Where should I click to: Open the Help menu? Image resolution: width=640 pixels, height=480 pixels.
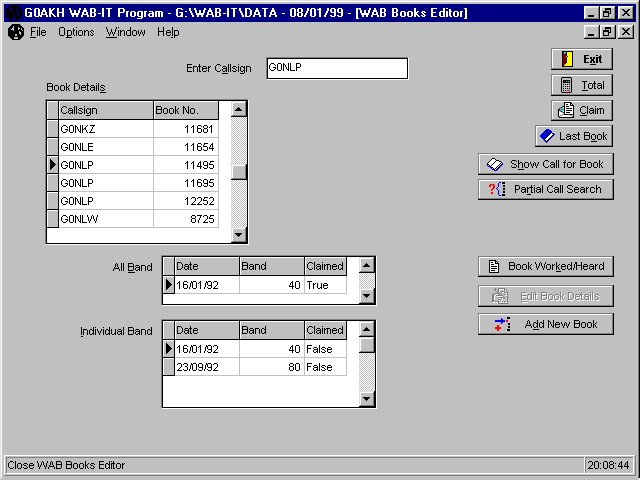point(168,32)
